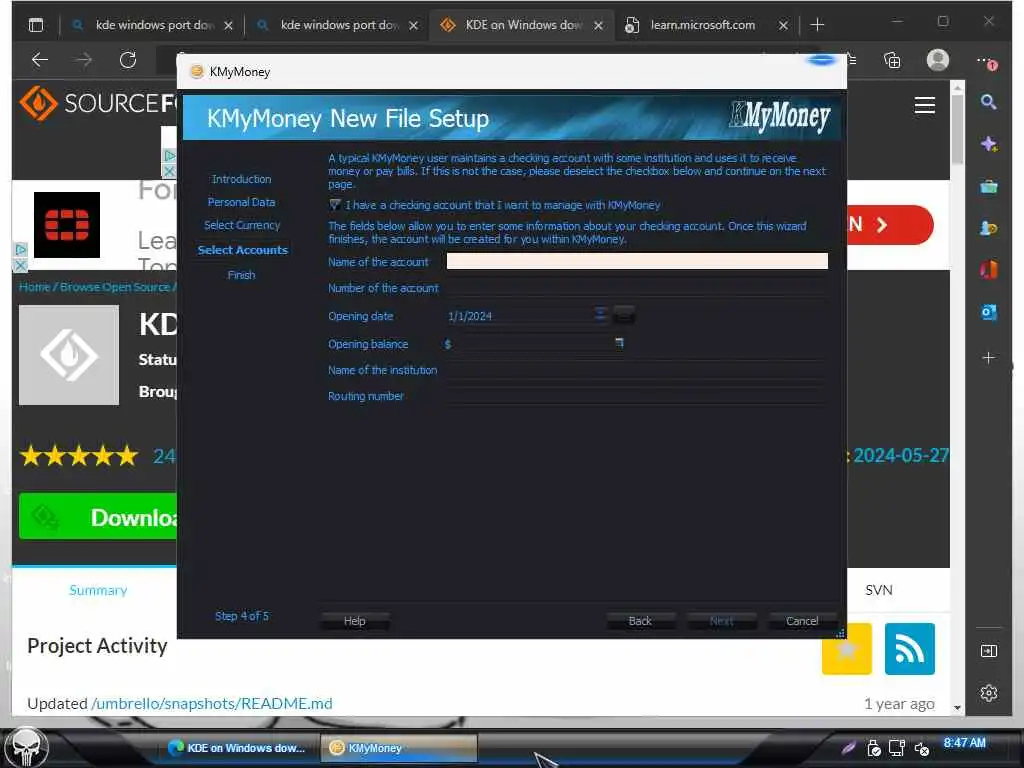Image resolution: width=1024 pixels, height=768 pixels.
Task: Open sidebar Tools briefcase icon
Action: [989, 187]
